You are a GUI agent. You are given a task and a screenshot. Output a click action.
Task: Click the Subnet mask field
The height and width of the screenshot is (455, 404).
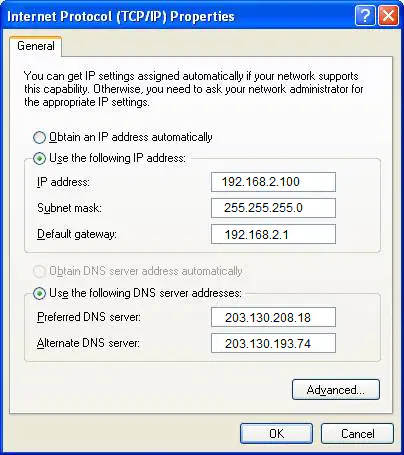coord(273,208)
